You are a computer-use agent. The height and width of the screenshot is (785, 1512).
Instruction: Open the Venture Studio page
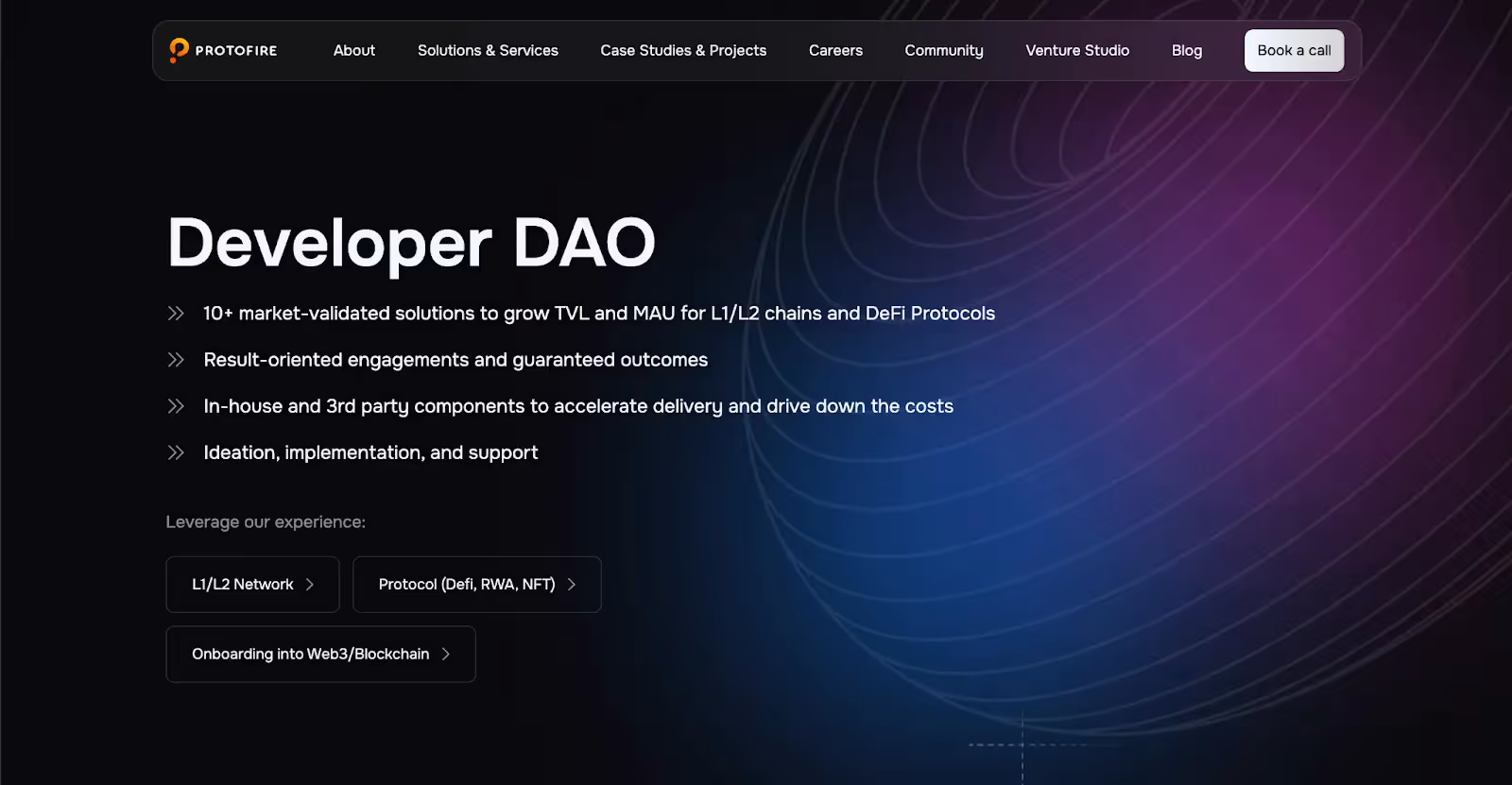pos(1077,50)
